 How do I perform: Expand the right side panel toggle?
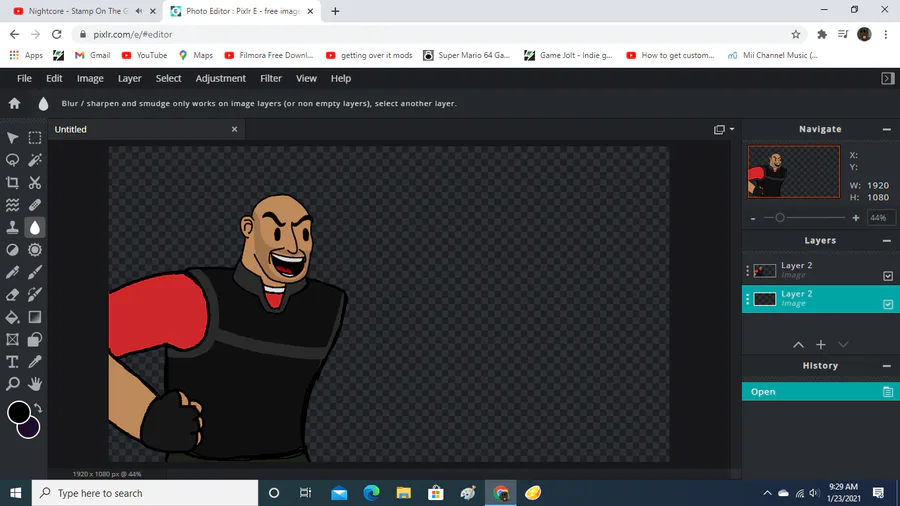coord(887,79)
